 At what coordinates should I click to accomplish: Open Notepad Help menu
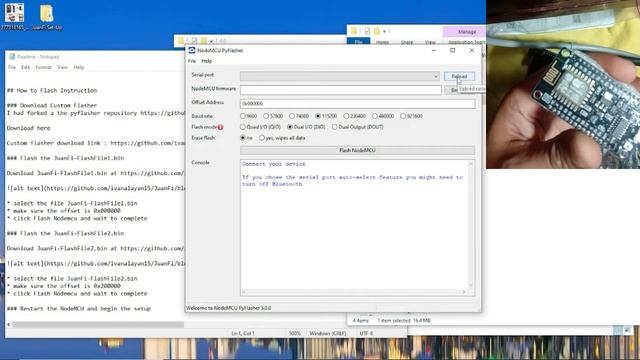[x=79, y=67]
